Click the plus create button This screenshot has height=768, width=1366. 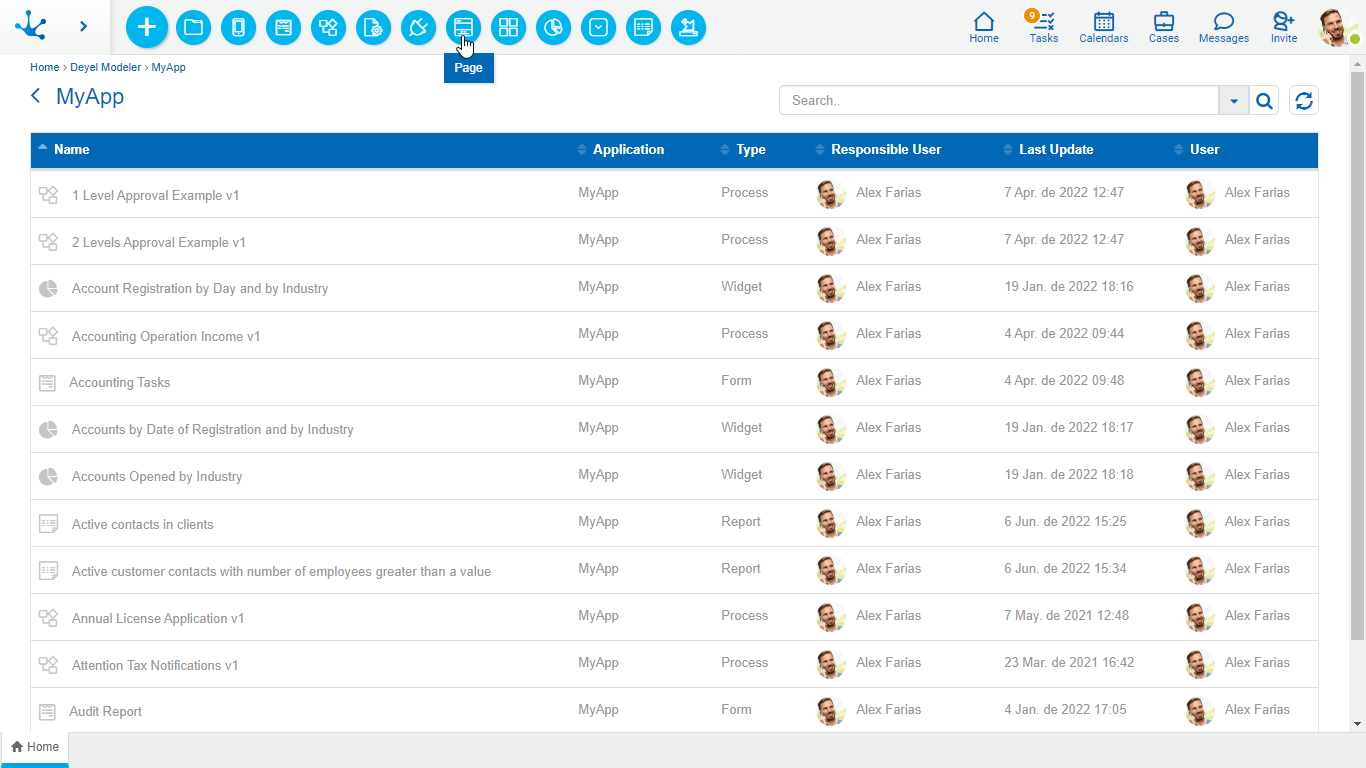147,27
